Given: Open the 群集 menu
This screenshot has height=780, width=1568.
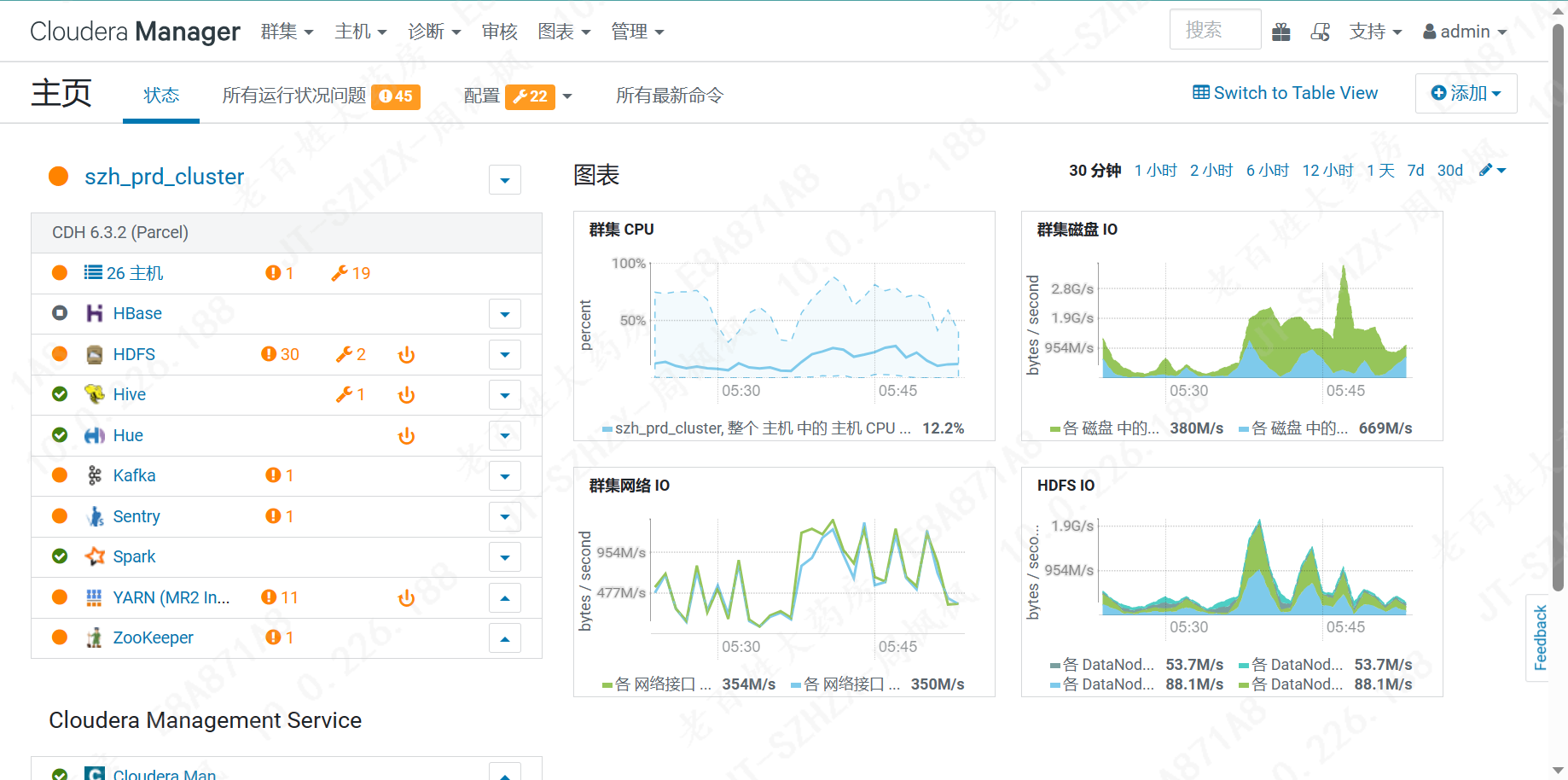Looking at the screenshot, I should tap(287, 32).
